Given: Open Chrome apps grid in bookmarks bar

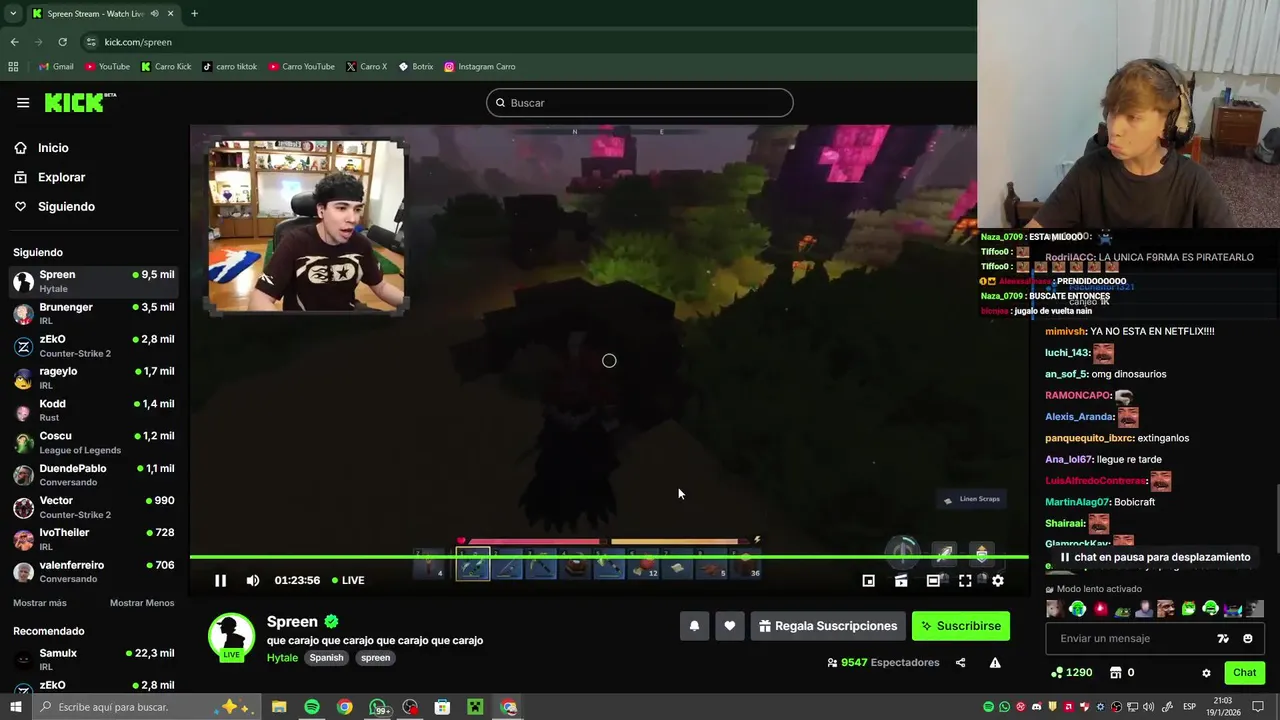Looking at the screenshot, I should (13, 67).
